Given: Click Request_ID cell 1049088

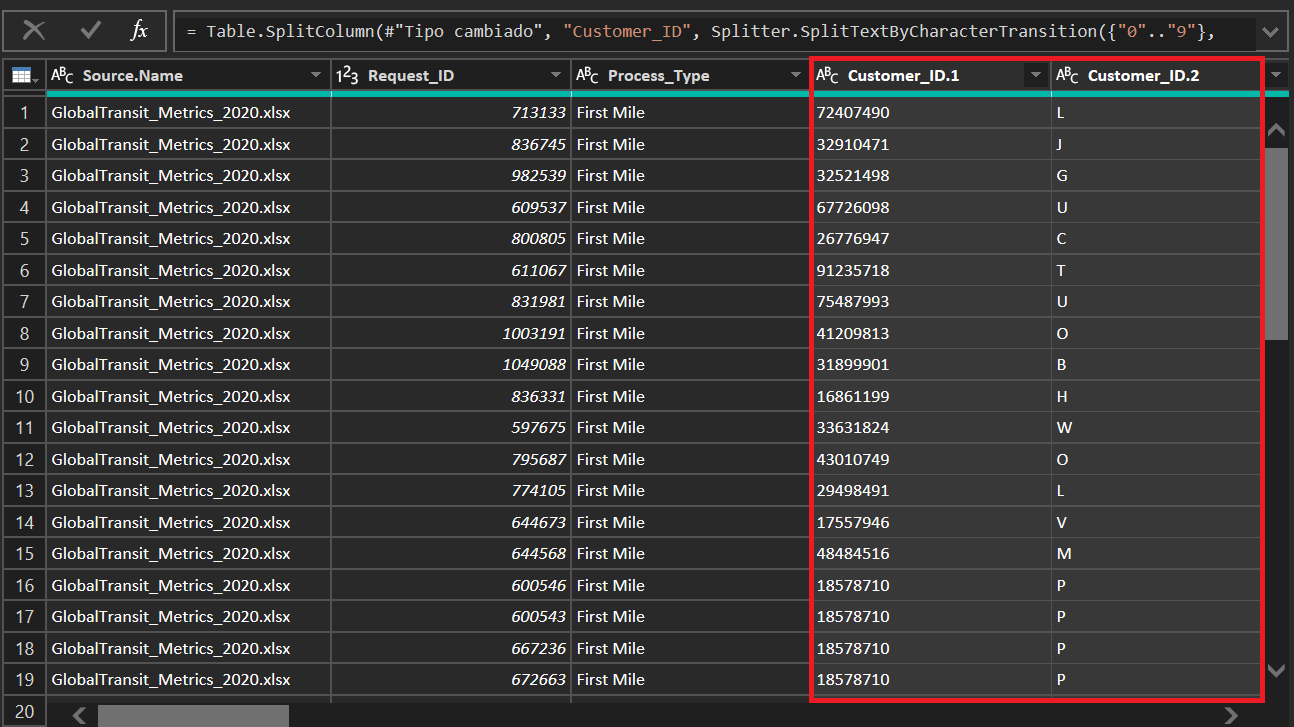Looking at the screenshot, I should coord(451,365).
